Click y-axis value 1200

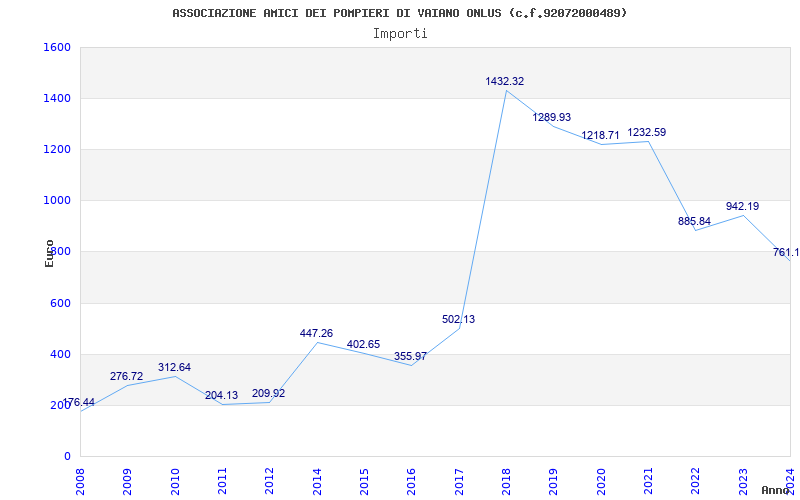pyautogui.click(x=57, y=149)
